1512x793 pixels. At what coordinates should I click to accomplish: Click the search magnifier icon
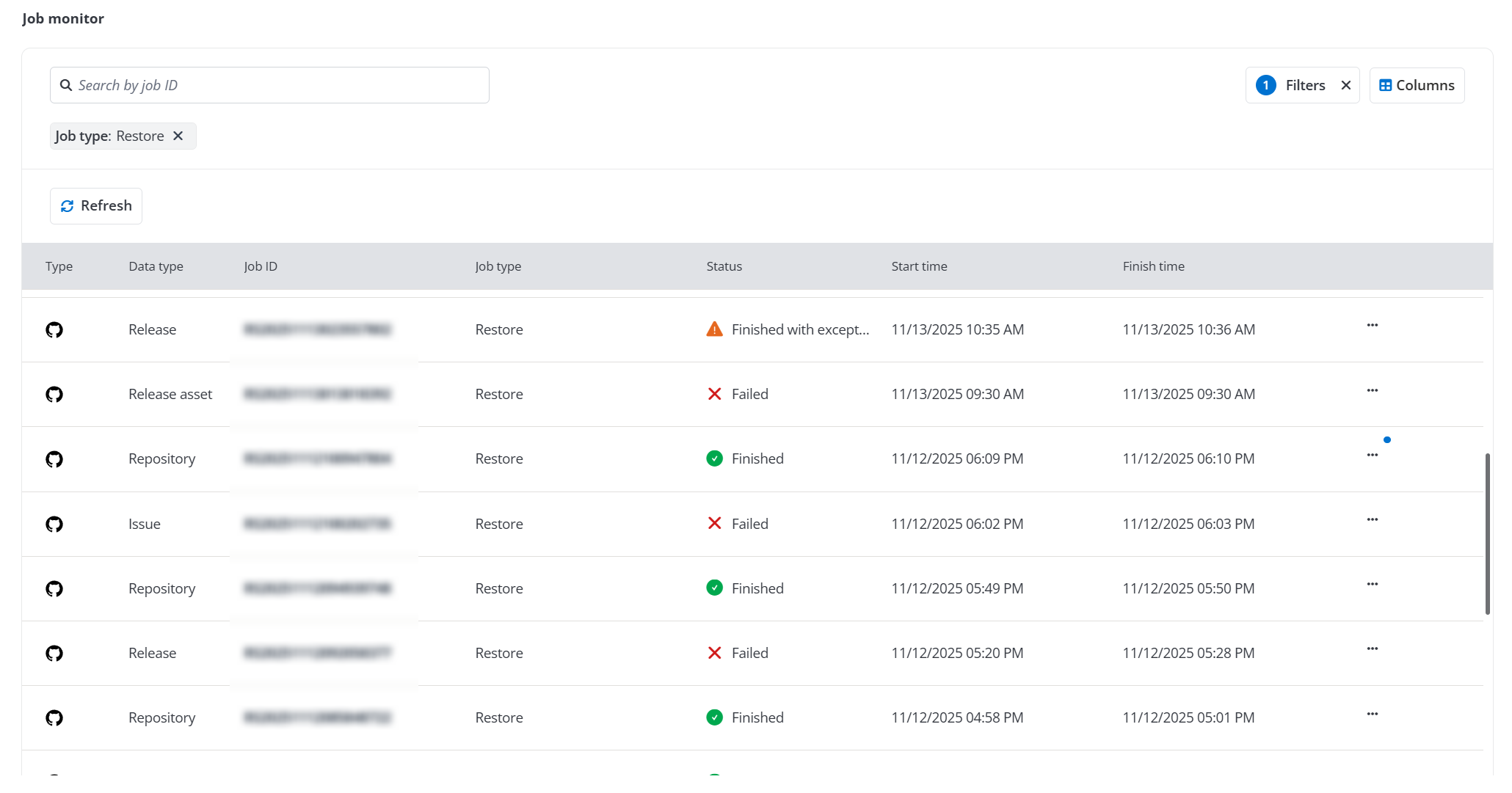[x=67, y=84]
